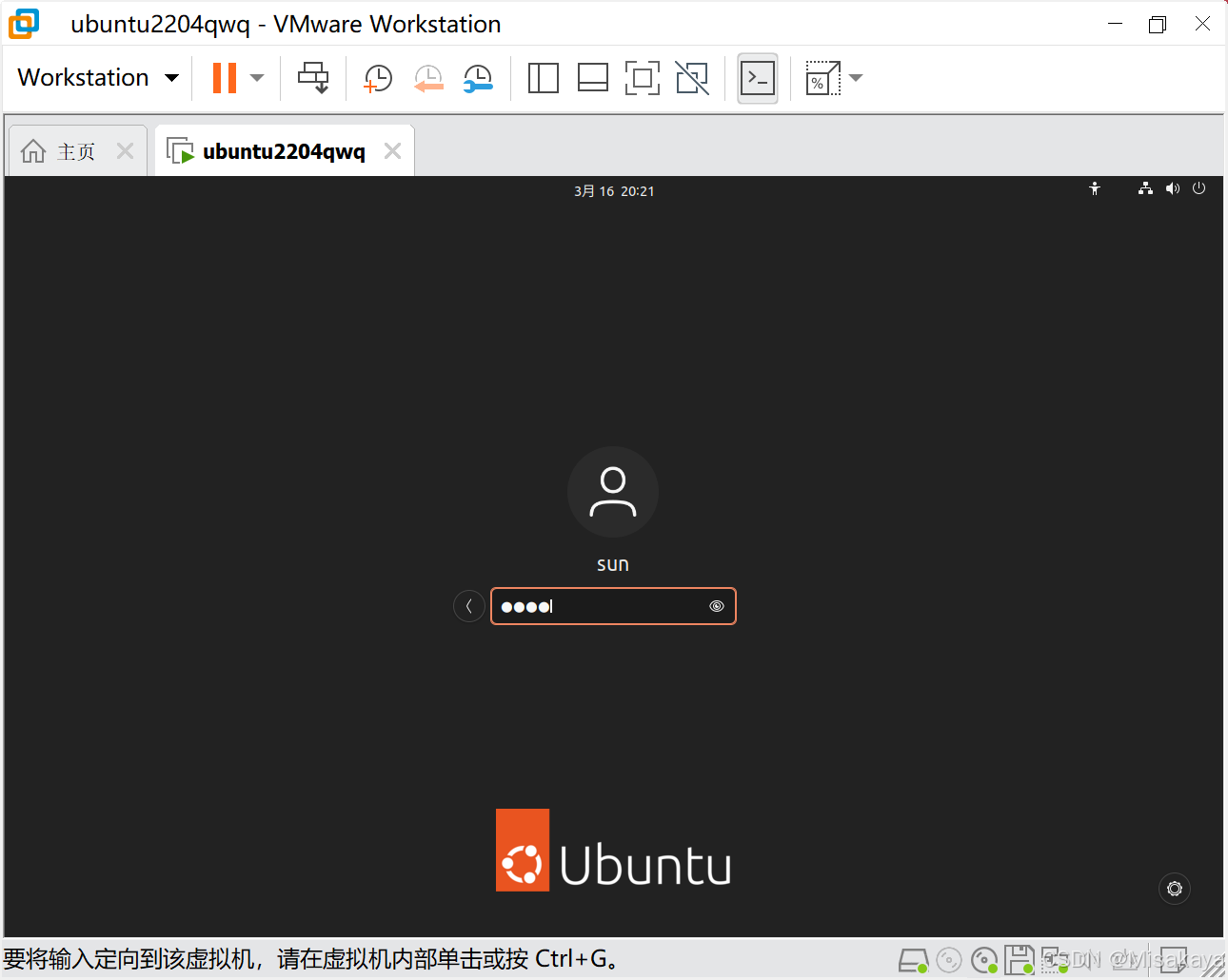1228x980 pixels.
Task: Click the VMware Workstation app logo
Action: (25, 24)
